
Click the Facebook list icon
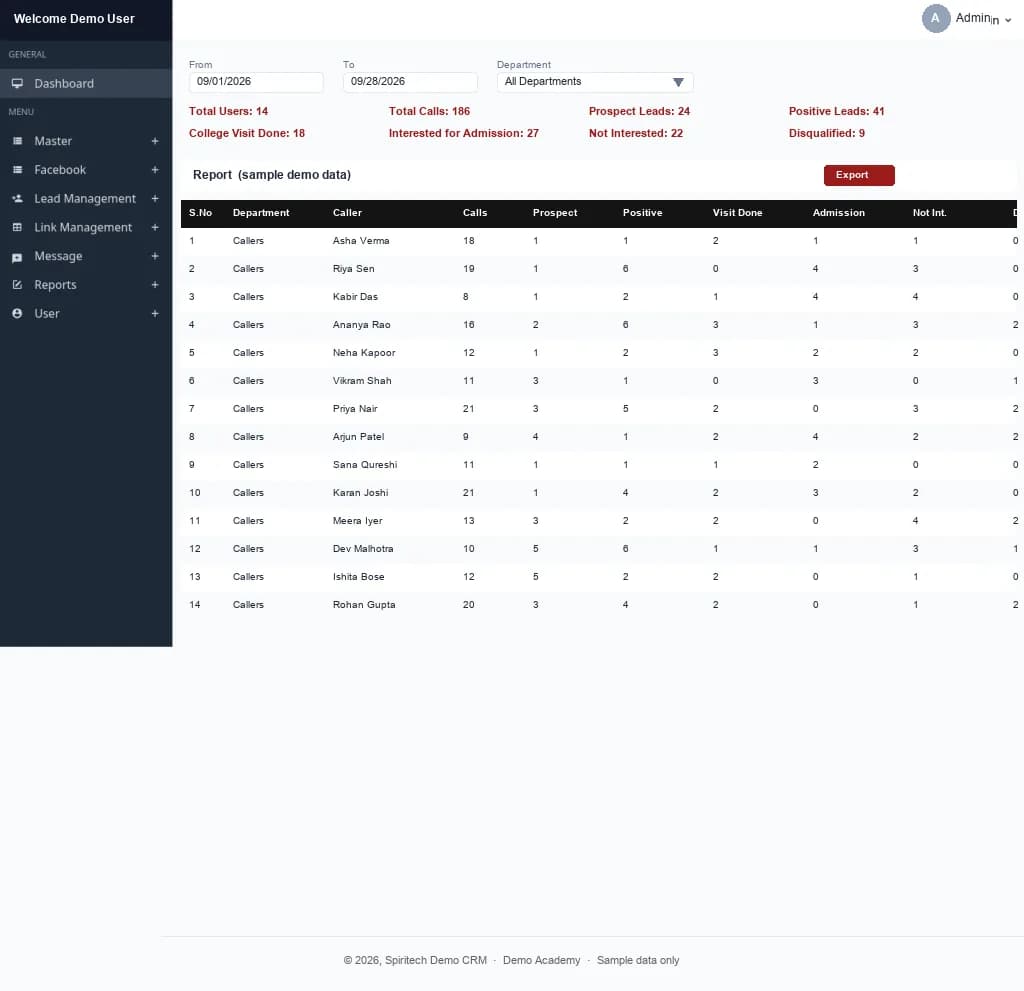tap(17, 170)
